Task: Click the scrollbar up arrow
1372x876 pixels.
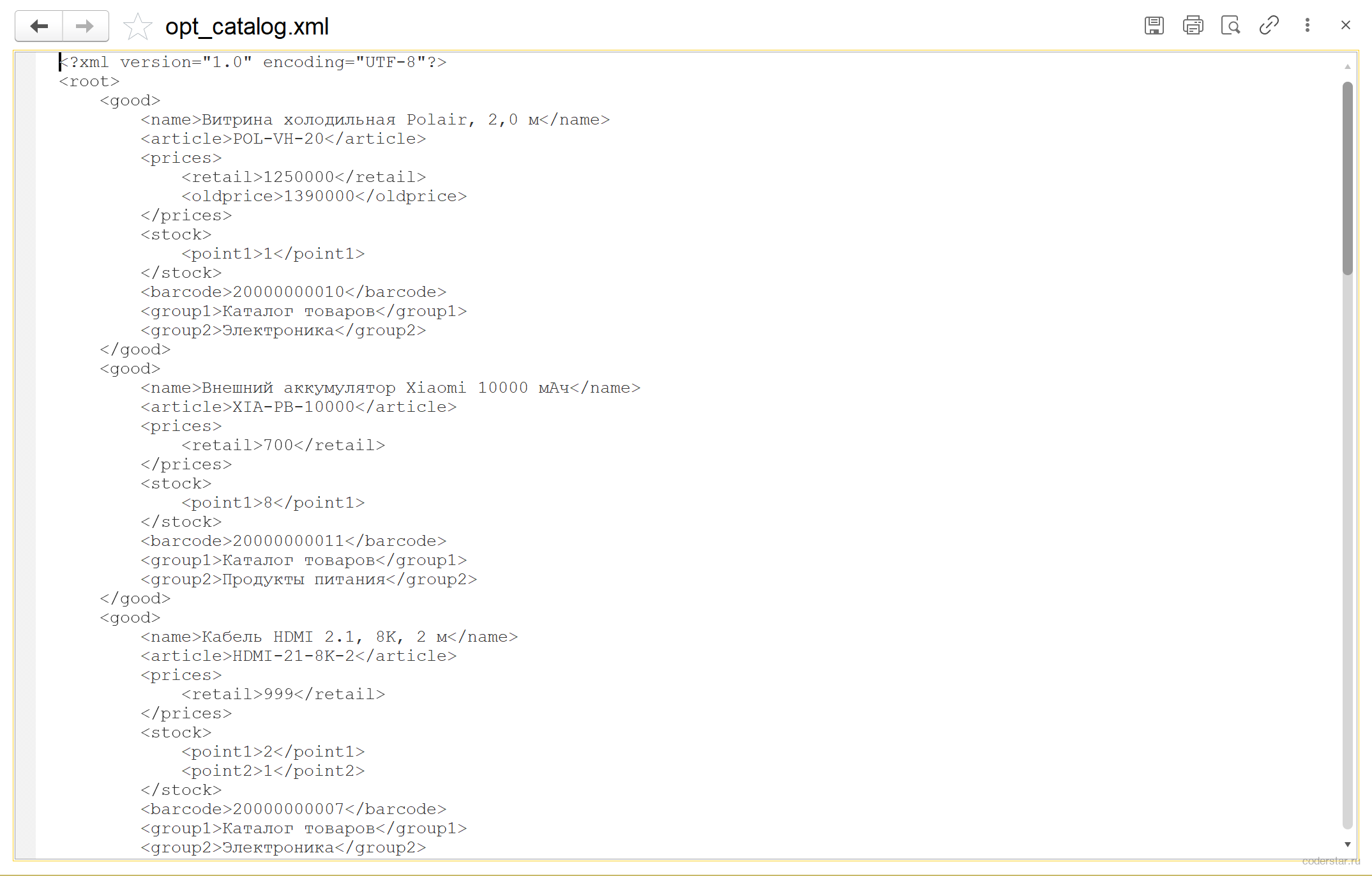Action: (x=1347, y=66)
